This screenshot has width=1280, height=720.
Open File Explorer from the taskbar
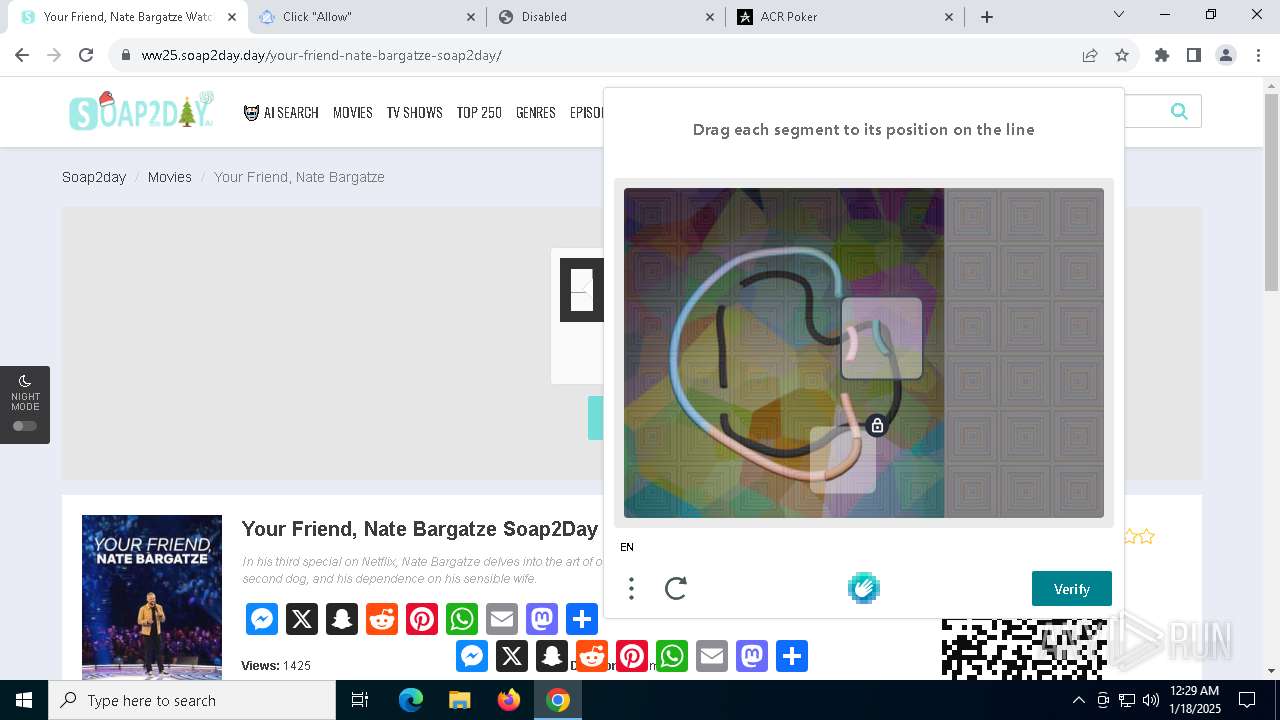click(460, 700)
